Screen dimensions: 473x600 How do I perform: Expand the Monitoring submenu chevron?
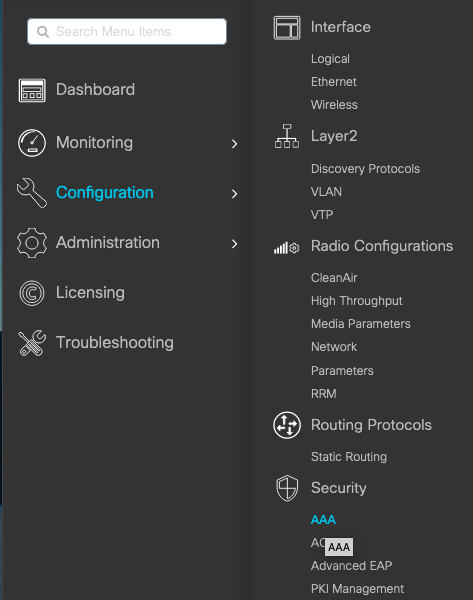tap(235, 144)
